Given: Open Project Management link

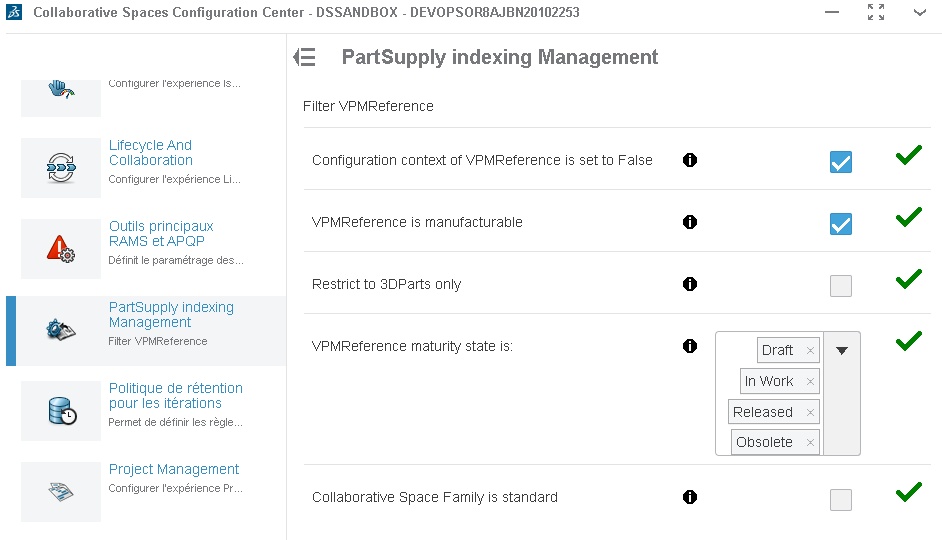Looking at the screenshot, I should (174, 469).
